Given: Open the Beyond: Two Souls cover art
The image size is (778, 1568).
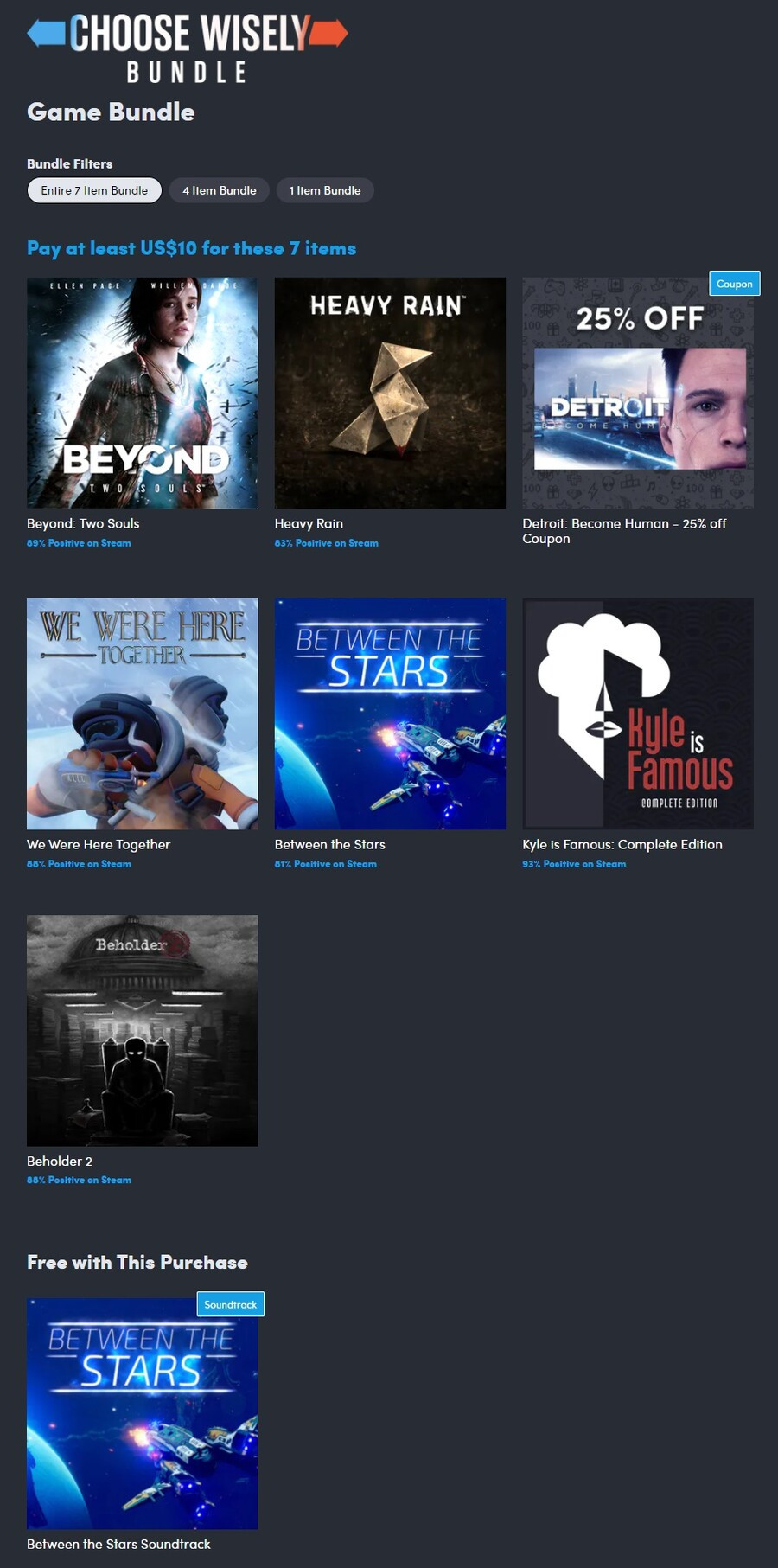Looking at the screenshot, I should coord(142,393).
